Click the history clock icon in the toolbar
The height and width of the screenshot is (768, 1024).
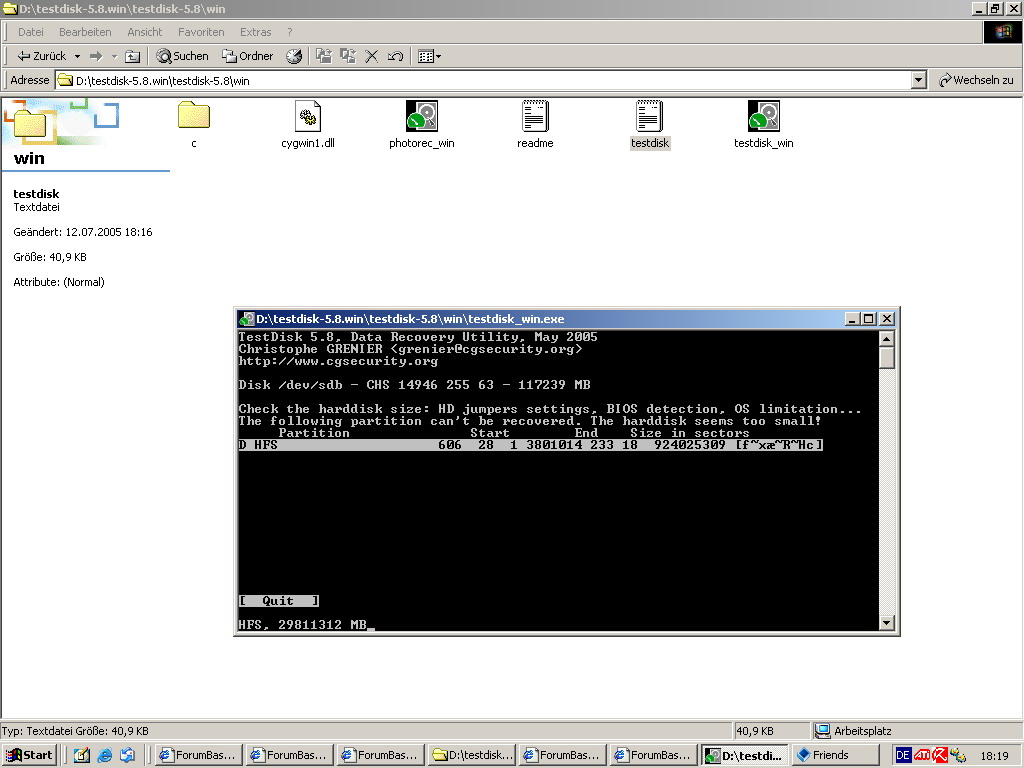294,56
